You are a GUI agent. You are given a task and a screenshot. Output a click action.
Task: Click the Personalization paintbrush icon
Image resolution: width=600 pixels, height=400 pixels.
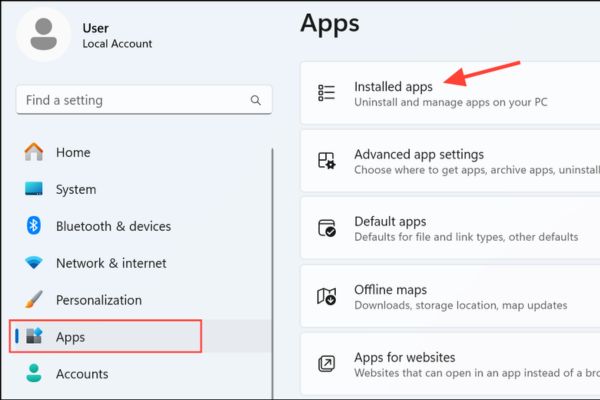34,300
